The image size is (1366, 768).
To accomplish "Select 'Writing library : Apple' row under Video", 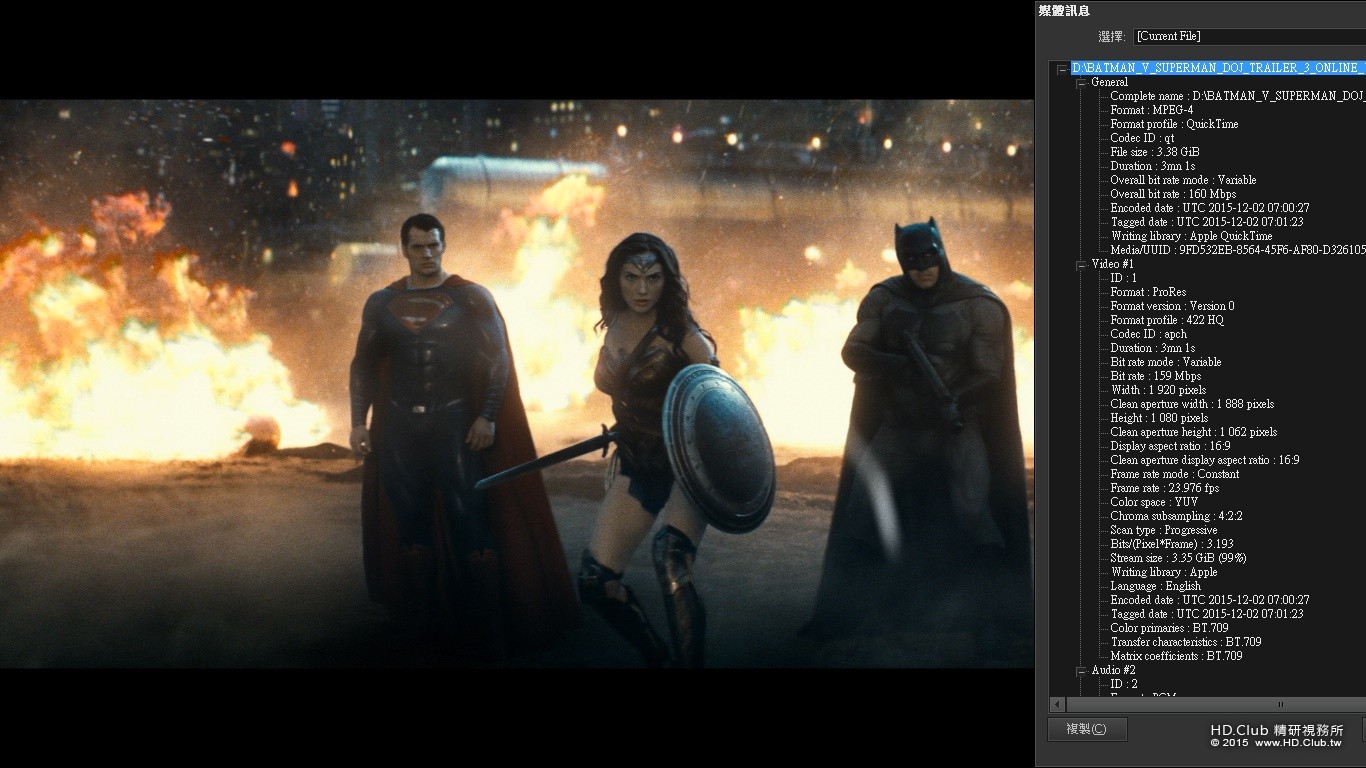I will [x=1164, y=572].
